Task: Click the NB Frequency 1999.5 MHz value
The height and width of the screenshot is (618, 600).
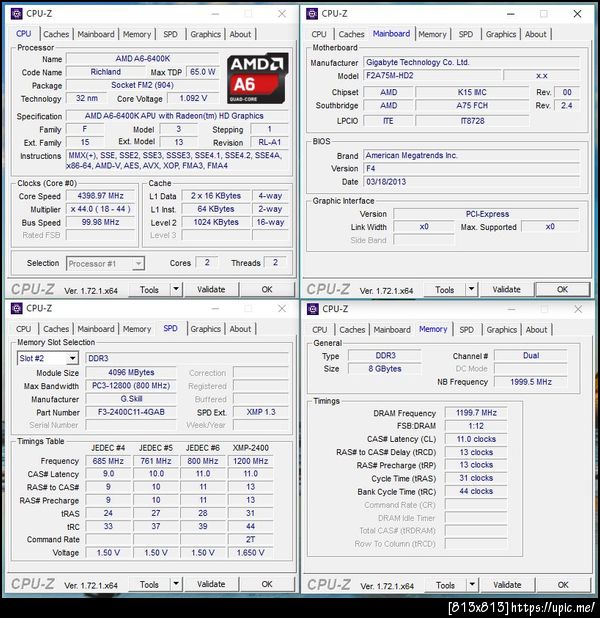Action: (x=531, y=382)
